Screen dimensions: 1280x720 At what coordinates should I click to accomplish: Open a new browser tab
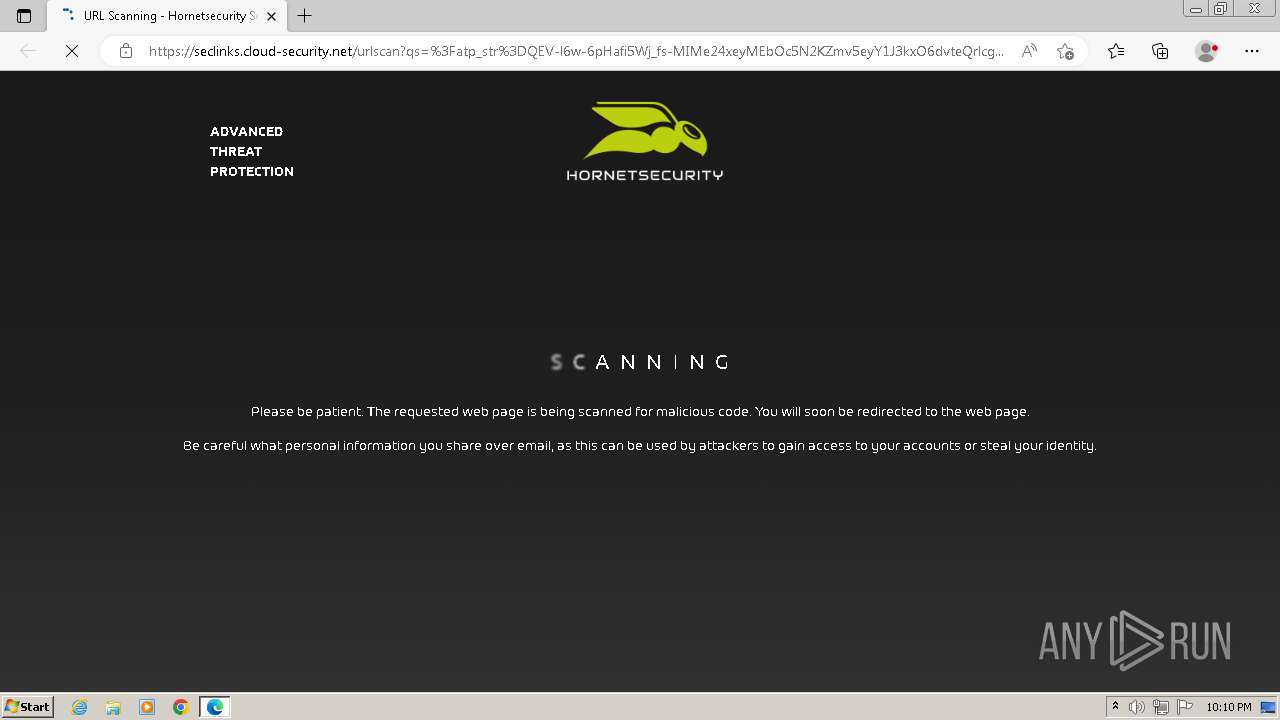305,16
